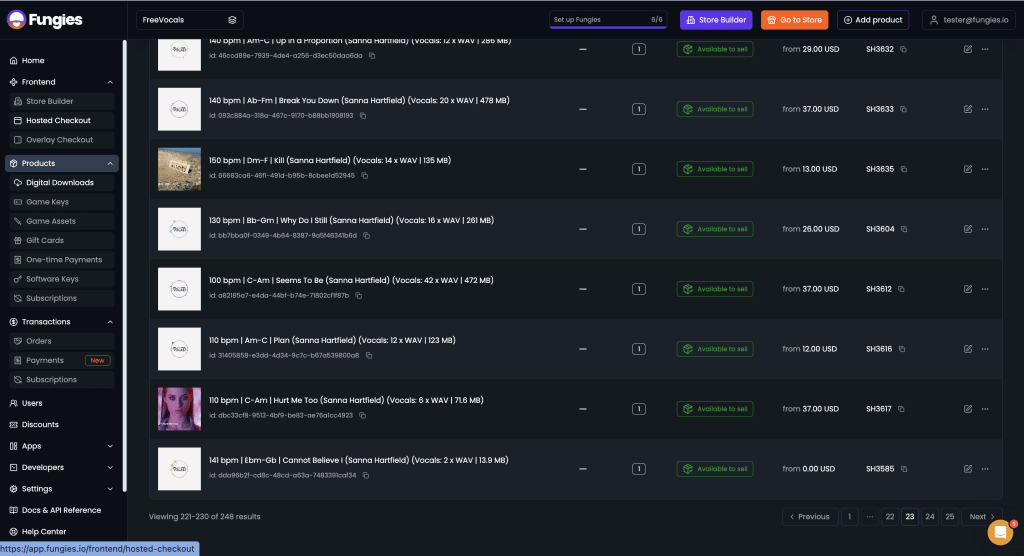
Task: Collapse the Products sidebar section
Action: click(x=110, y=163)
